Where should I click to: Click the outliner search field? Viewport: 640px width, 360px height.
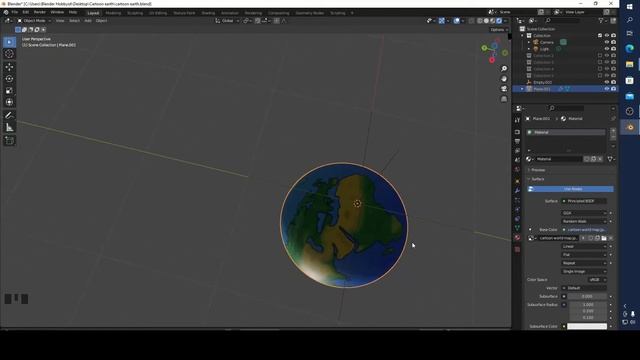tap(562, 20)
